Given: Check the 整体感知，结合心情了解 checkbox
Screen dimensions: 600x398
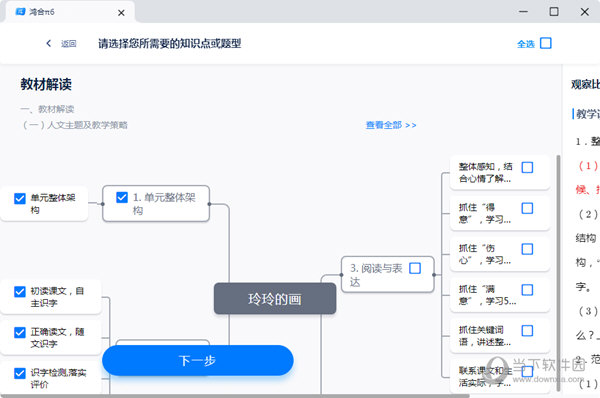Looking at the screenshot, I should click(x=527, y=168).
